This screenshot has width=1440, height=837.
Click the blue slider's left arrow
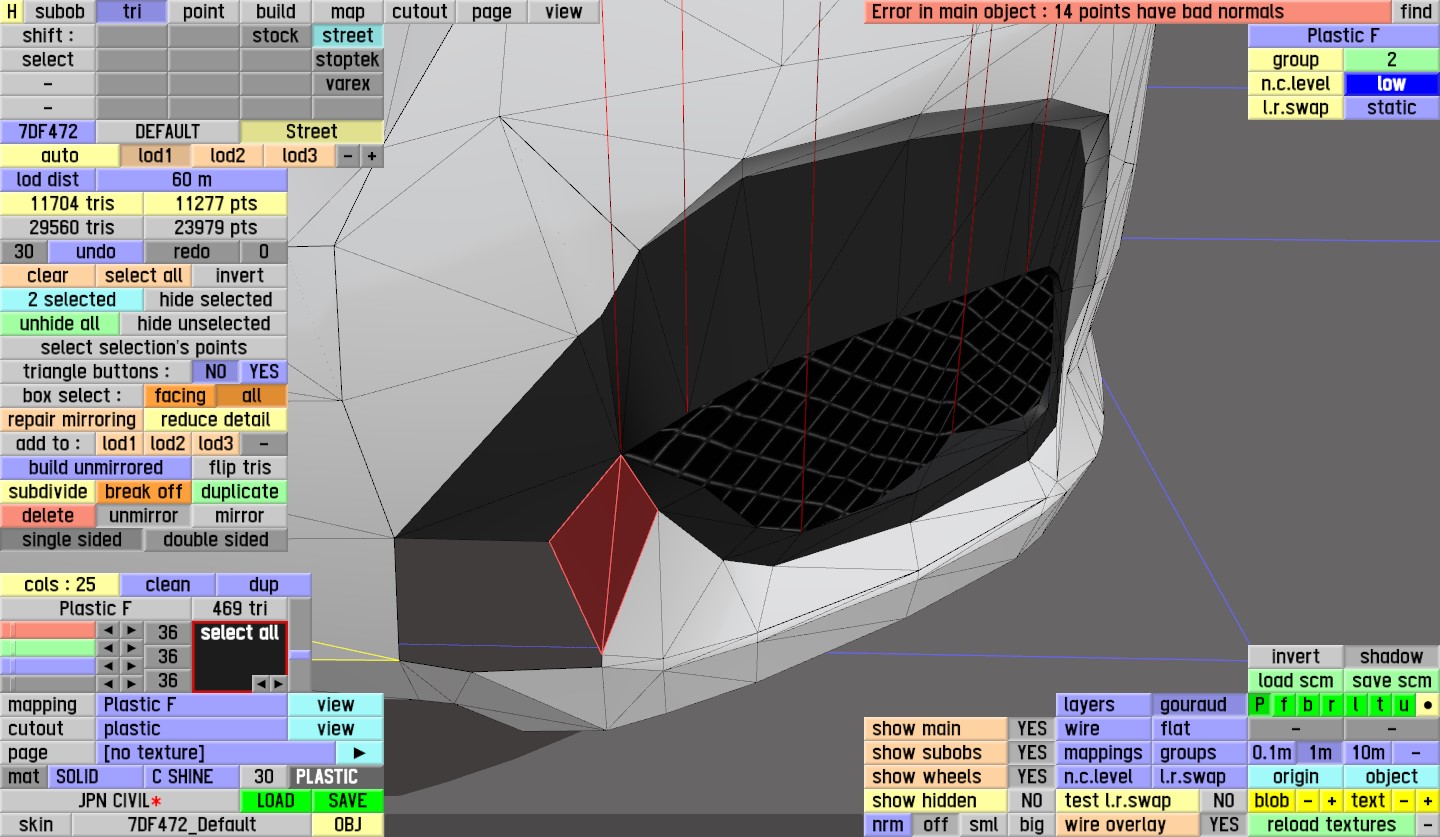pos(108,666)
